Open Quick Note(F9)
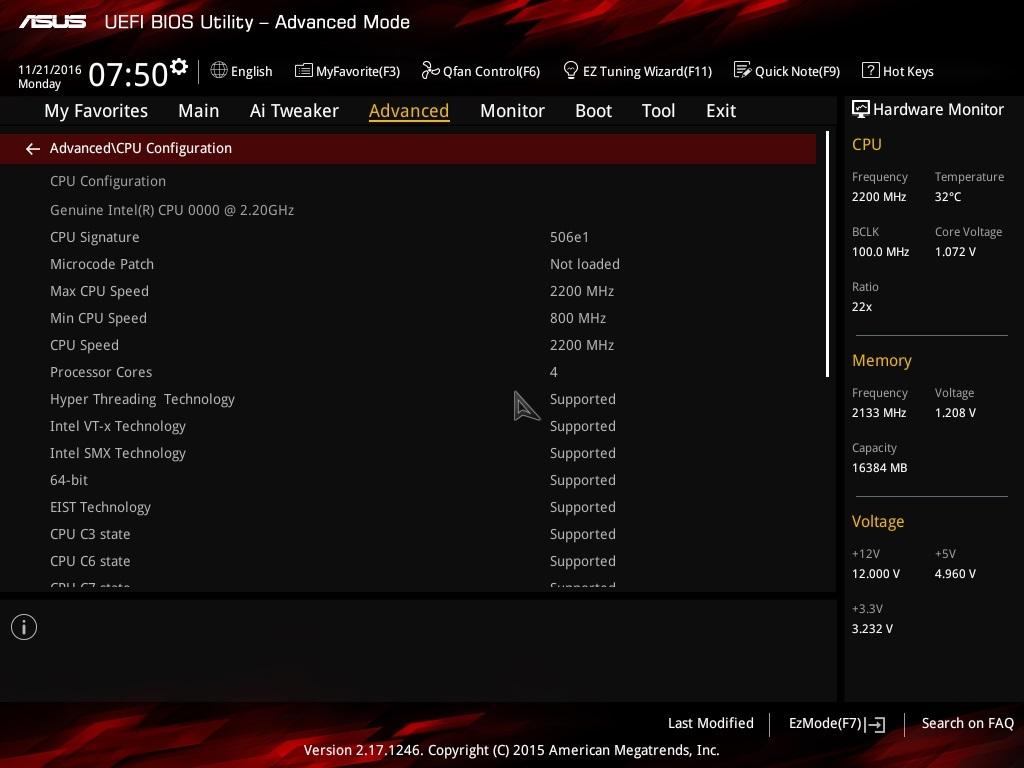 [x=787, y=71]
